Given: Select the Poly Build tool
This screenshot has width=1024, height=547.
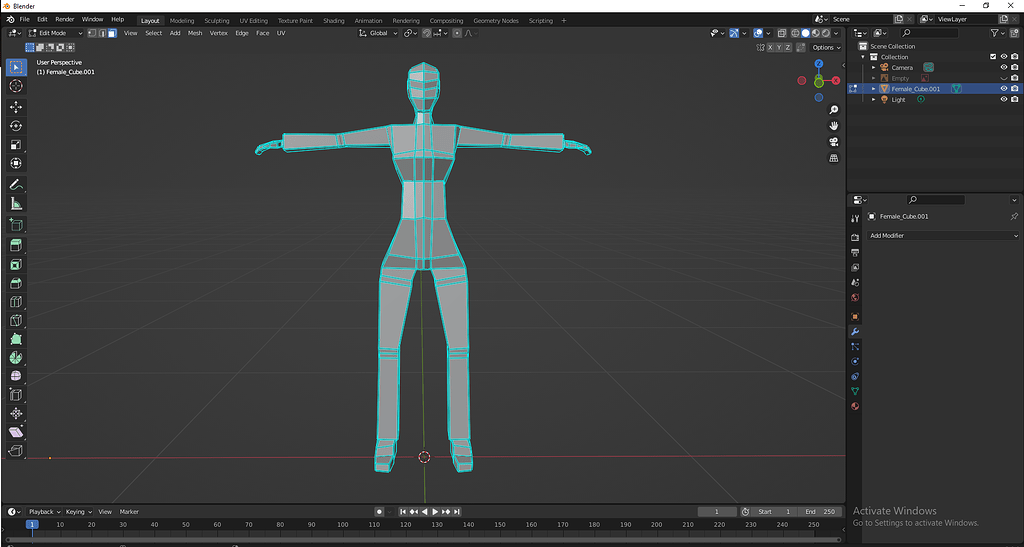Looking at the screenshot, I should click(16, 339).
